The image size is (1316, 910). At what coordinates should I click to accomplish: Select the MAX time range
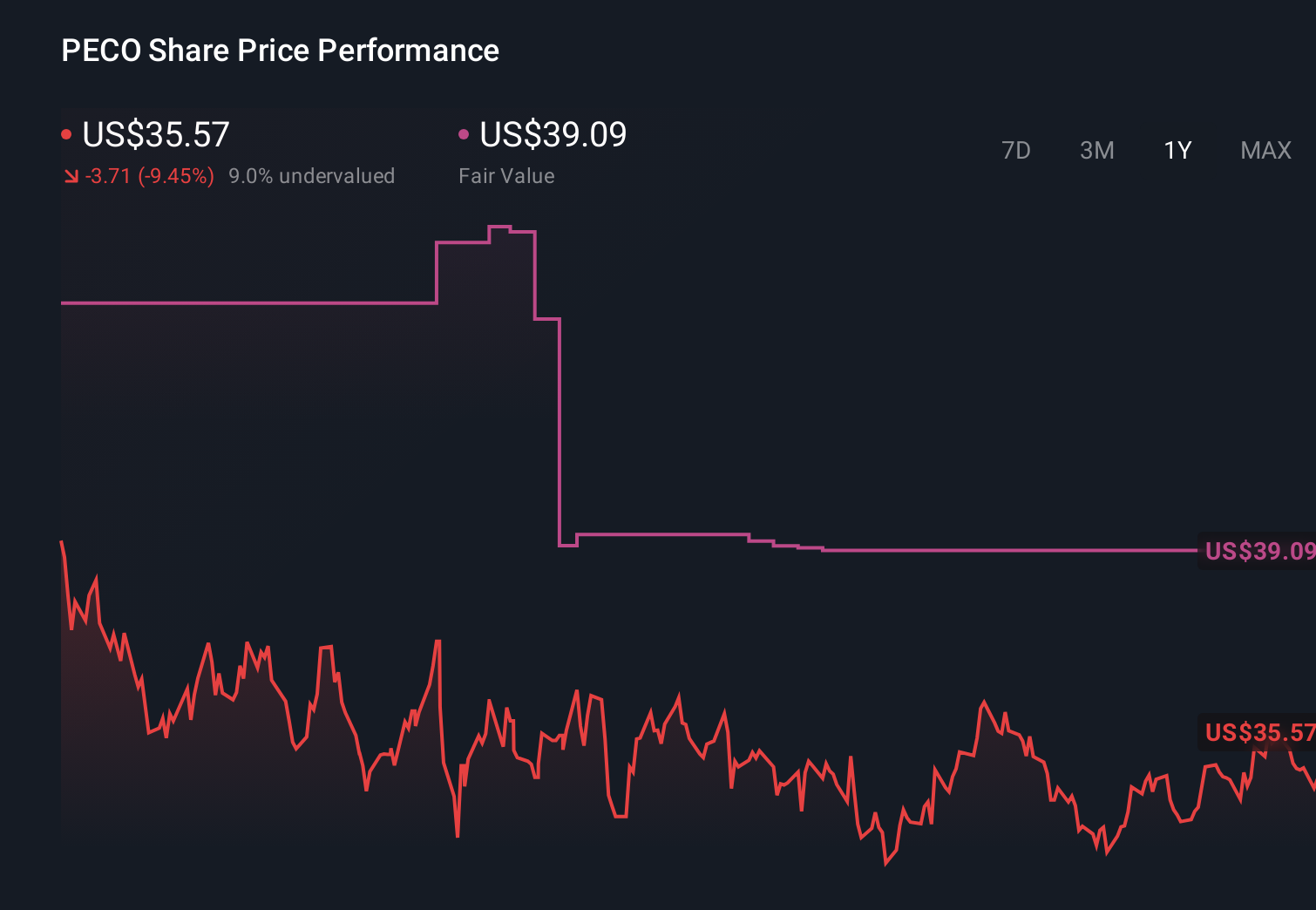1265,150
